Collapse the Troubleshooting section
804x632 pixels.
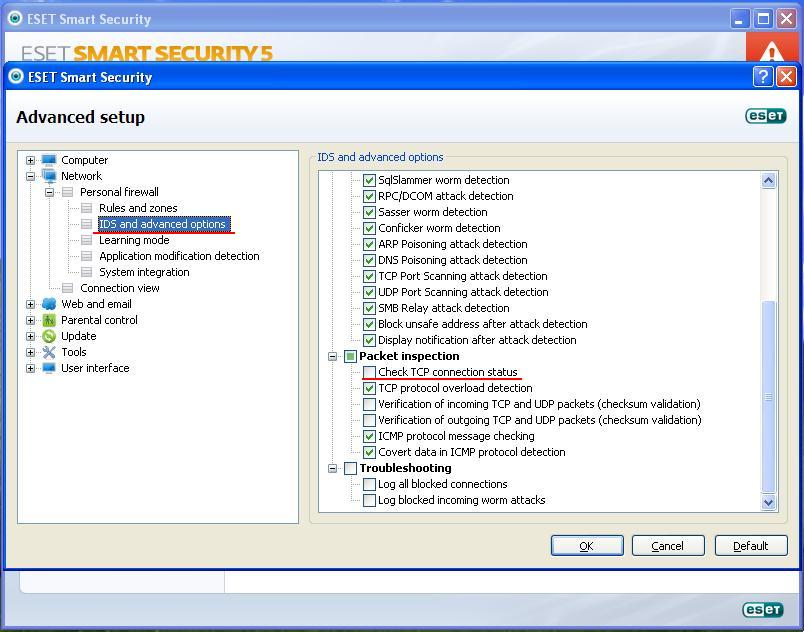332,468
